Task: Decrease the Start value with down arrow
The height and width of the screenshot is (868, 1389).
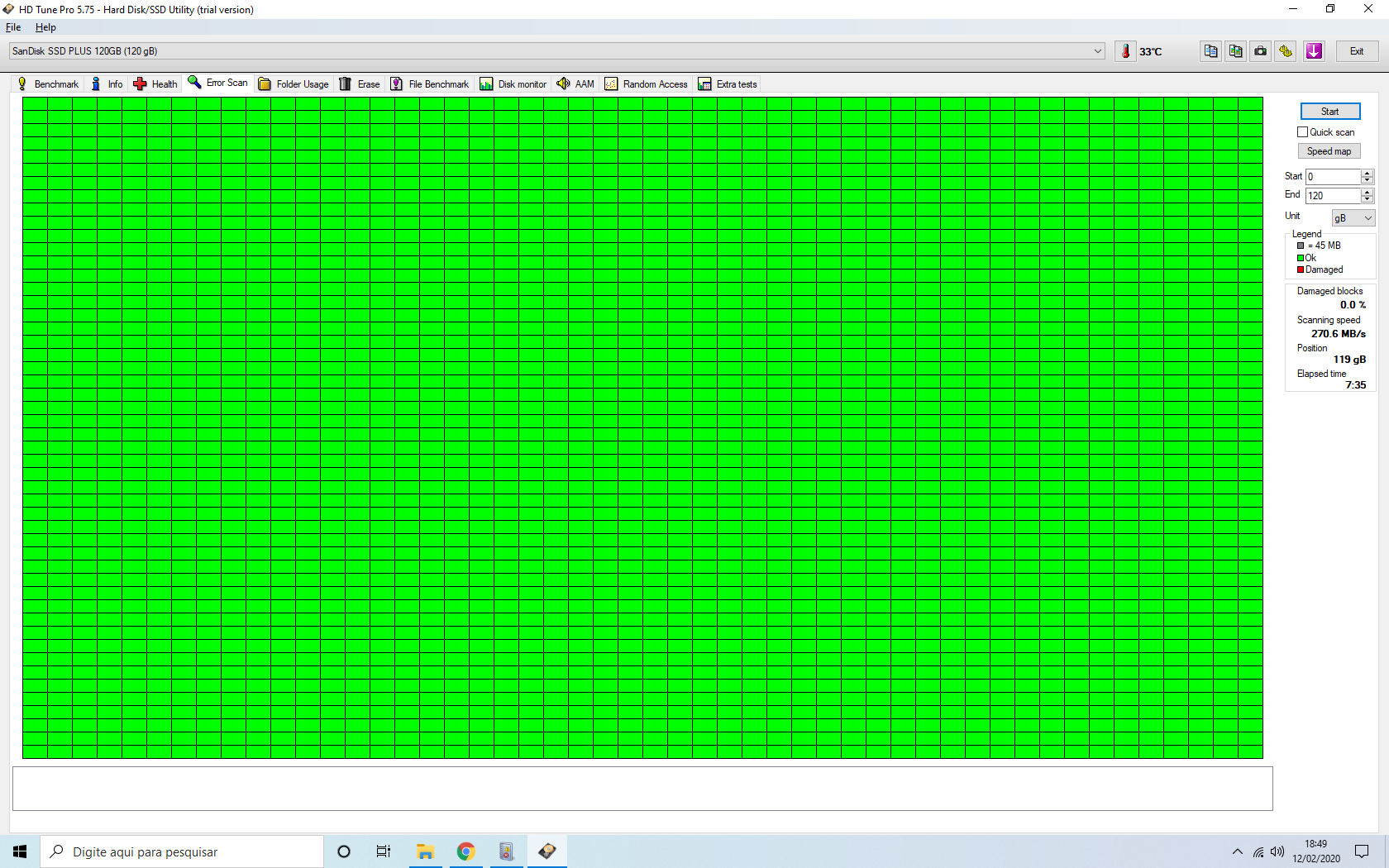Action: [1368, 180]
